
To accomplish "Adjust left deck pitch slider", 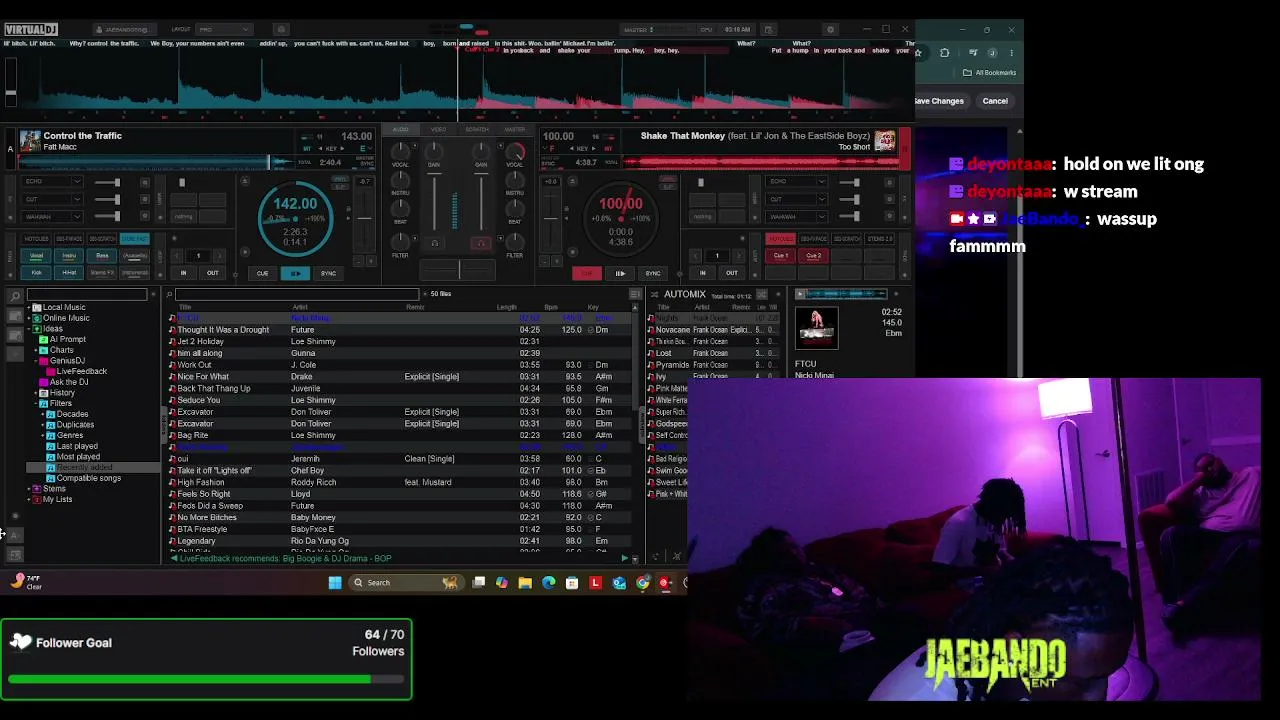I will click(x=365, y=218).
